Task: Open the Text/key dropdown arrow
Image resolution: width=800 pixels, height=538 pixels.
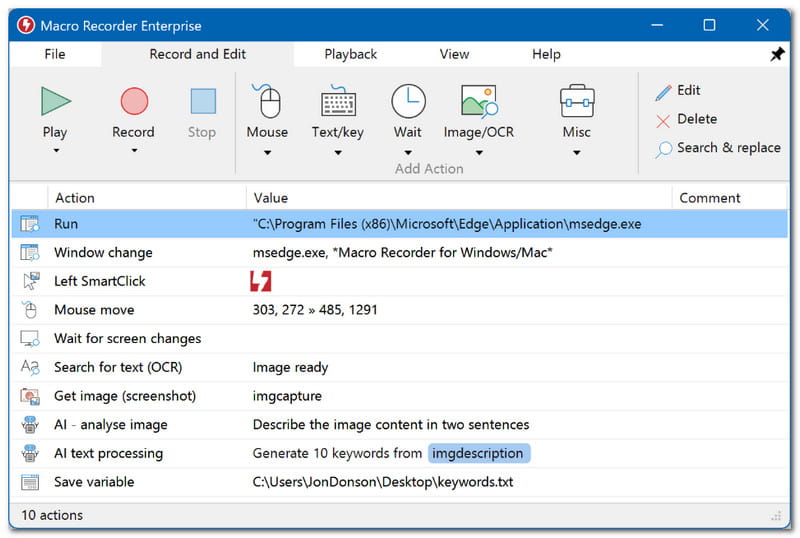Action: tap(338, 153)
